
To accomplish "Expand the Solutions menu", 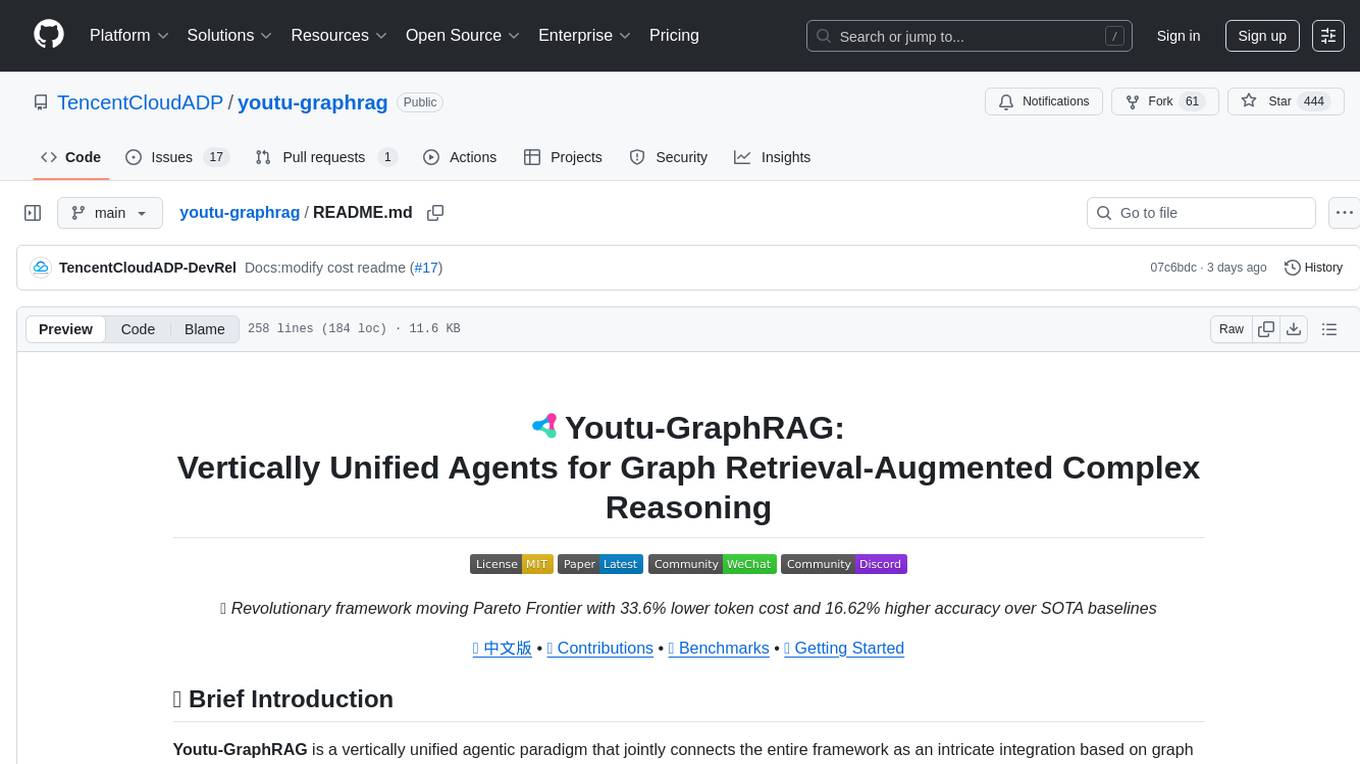I will click(229, 35).
